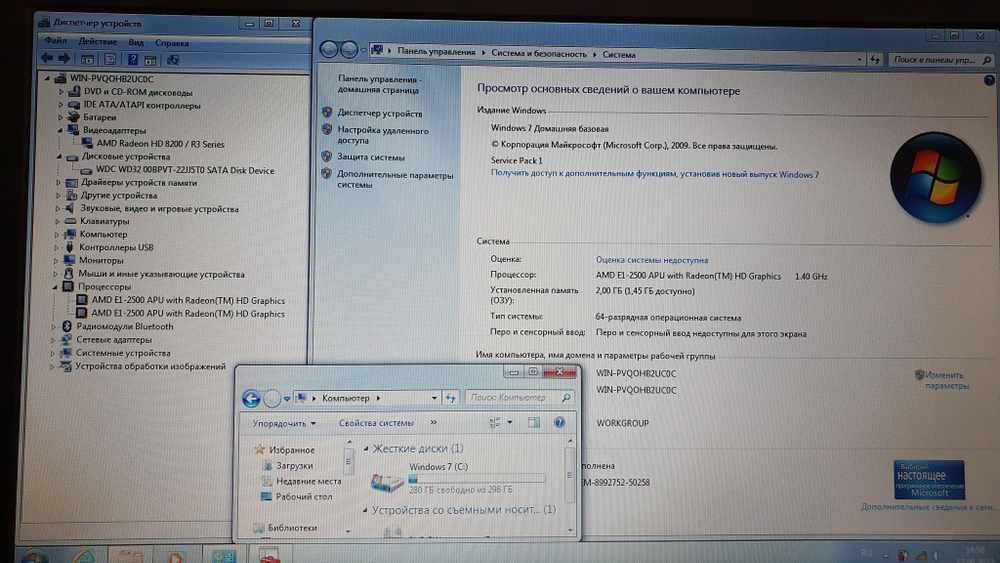1000x563 pixels.
Task: Click change view icon in Explorer toolbar
Action: (x=494, y=422)
